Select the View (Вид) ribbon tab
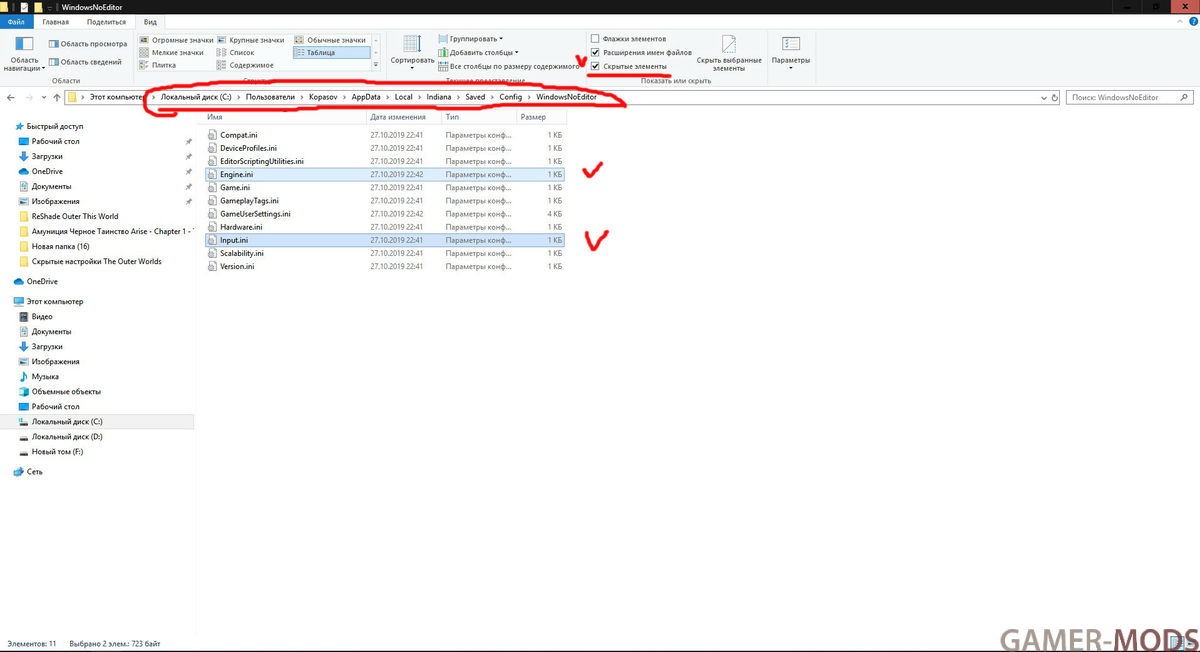The width and height of the screenshot is (1200, 652). point(150,21)
